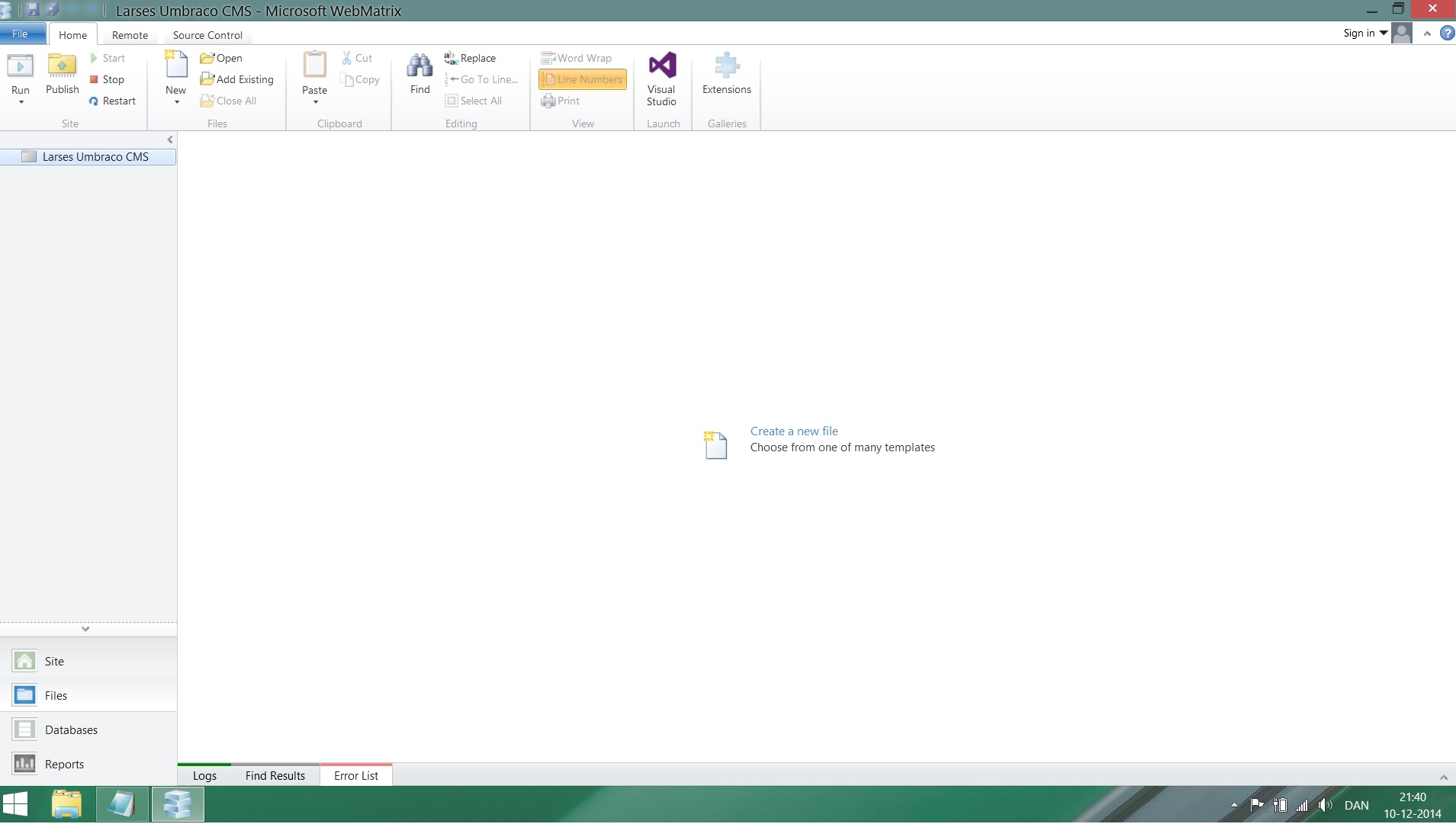Click the volume speaker tray icon
Image resolution: width=1456 pixels, height=824 pixels.
click(x=1326, y=805)
